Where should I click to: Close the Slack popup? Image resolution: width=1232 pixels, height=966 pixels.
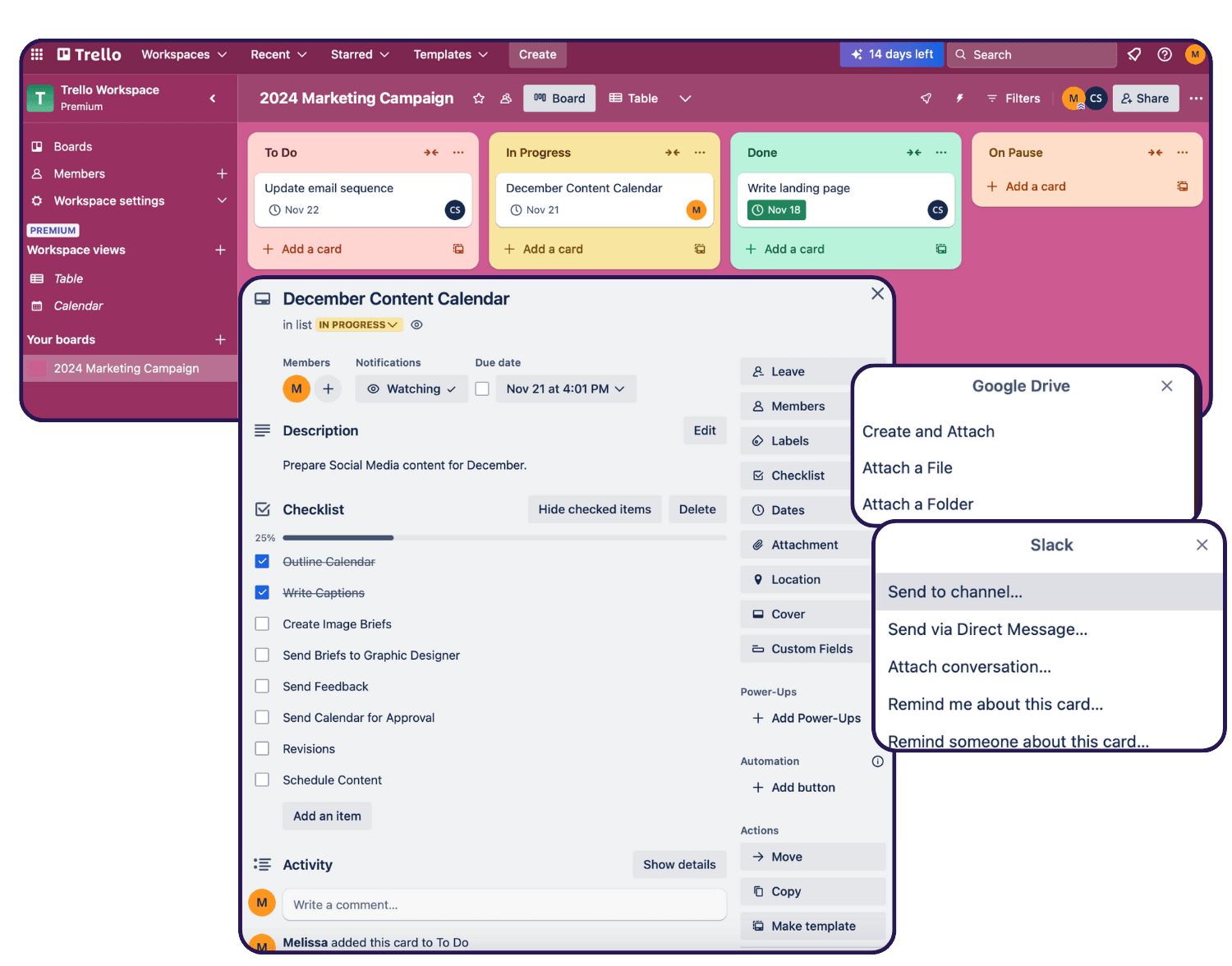[x=1202, y=545]
